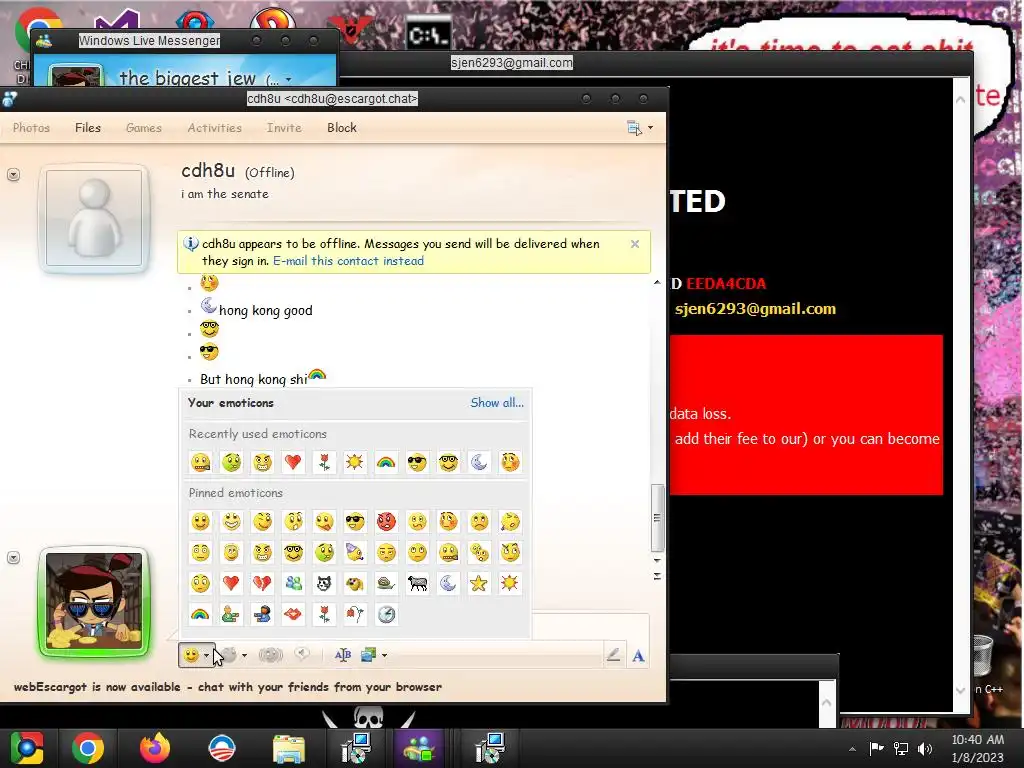Insert the pinned sun emoticon

point(510,583)
